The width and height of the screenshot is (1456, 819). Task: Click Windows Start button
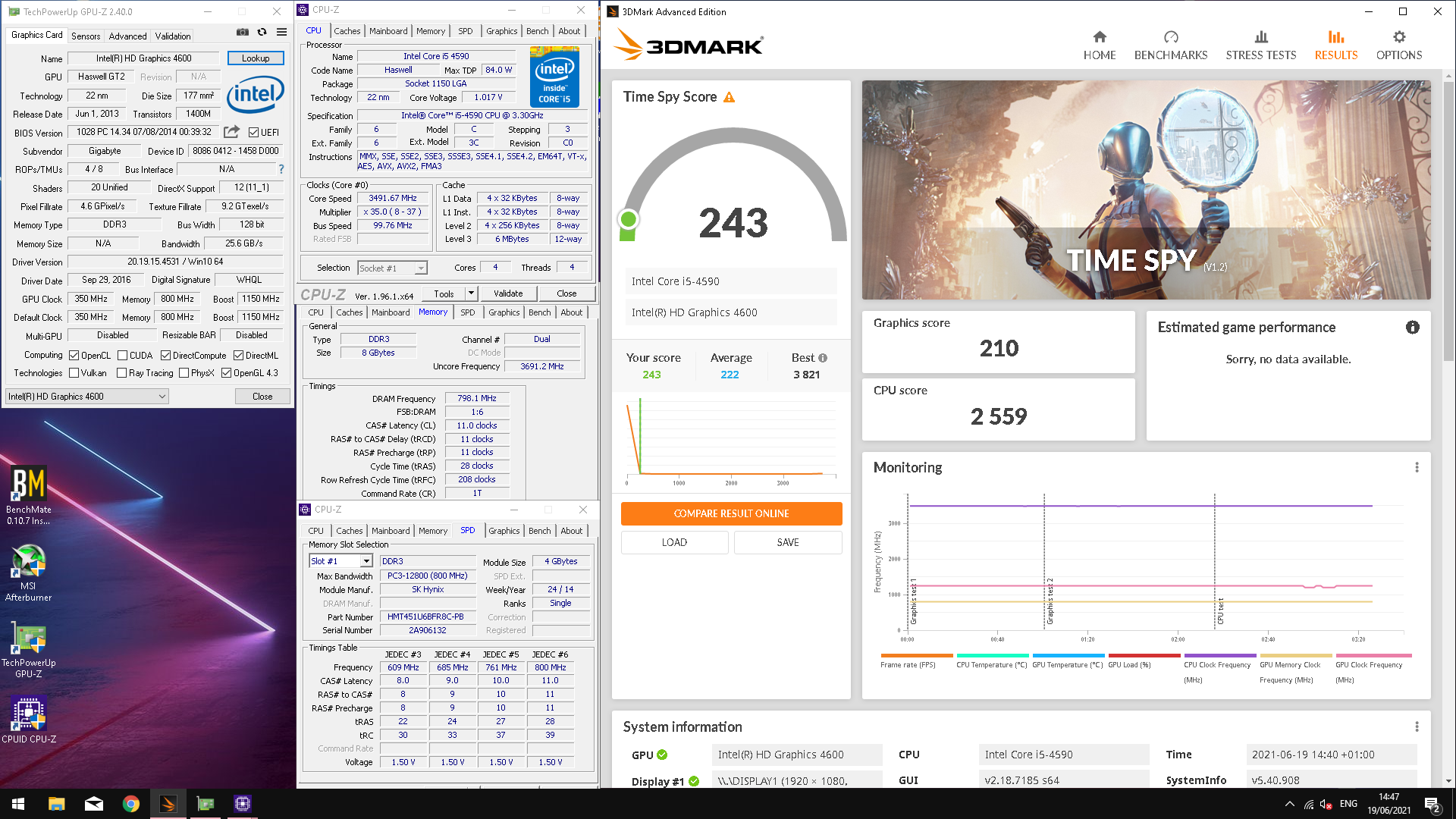pos(18,804)
